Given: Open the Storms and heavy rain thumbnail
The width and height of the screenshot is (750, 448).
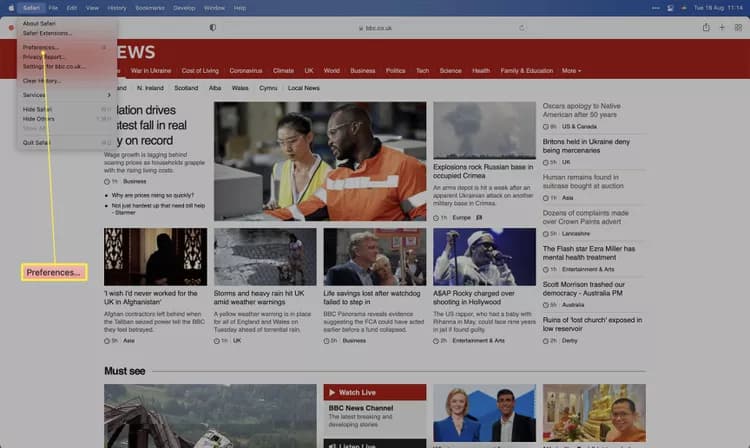Looking at the screenshot, I should [265, 257].
